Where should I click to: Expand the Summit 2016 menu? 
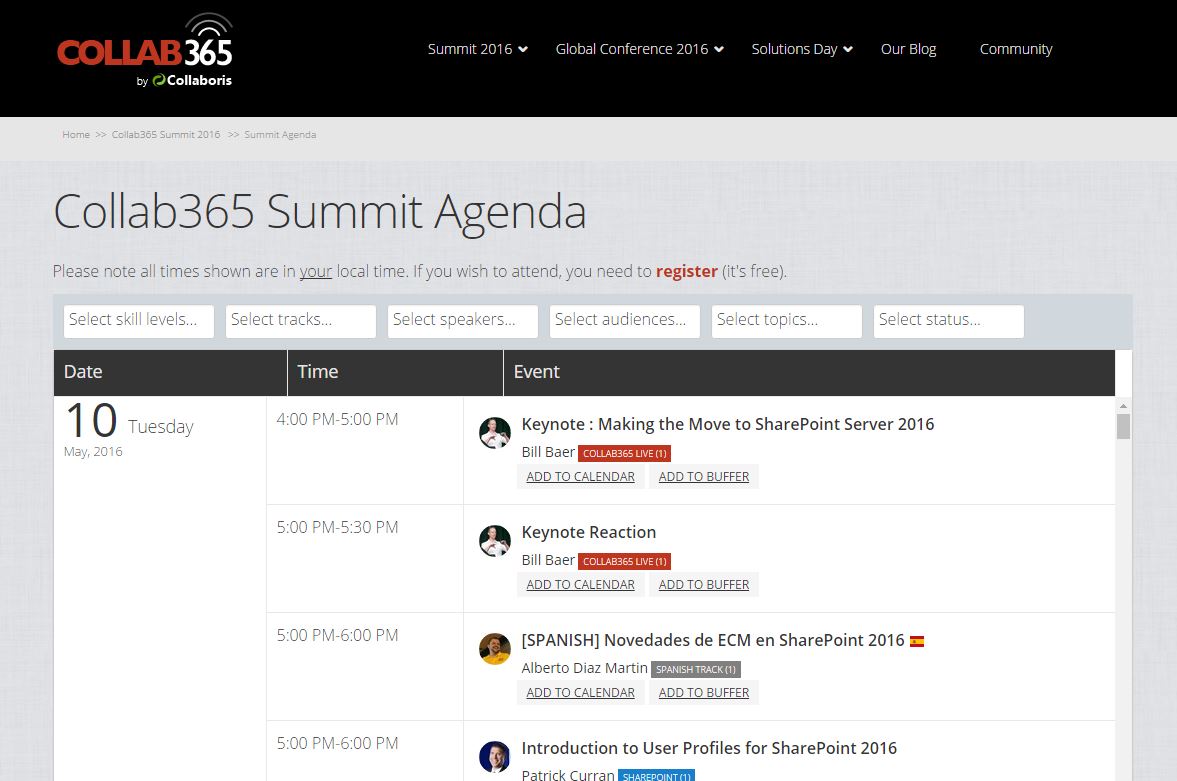[x=477, y=49]
